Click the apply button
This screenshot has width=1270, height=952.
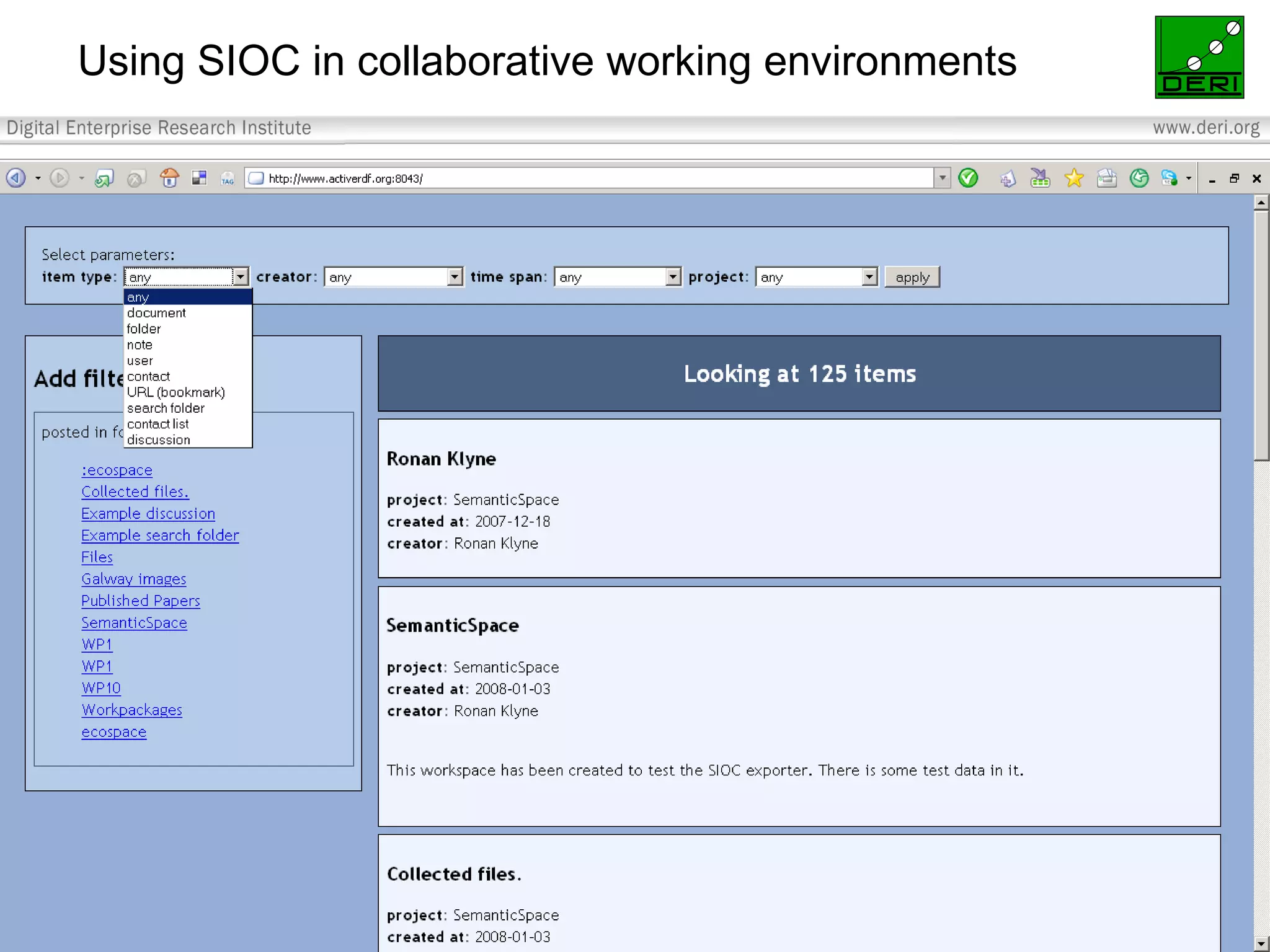912,277
